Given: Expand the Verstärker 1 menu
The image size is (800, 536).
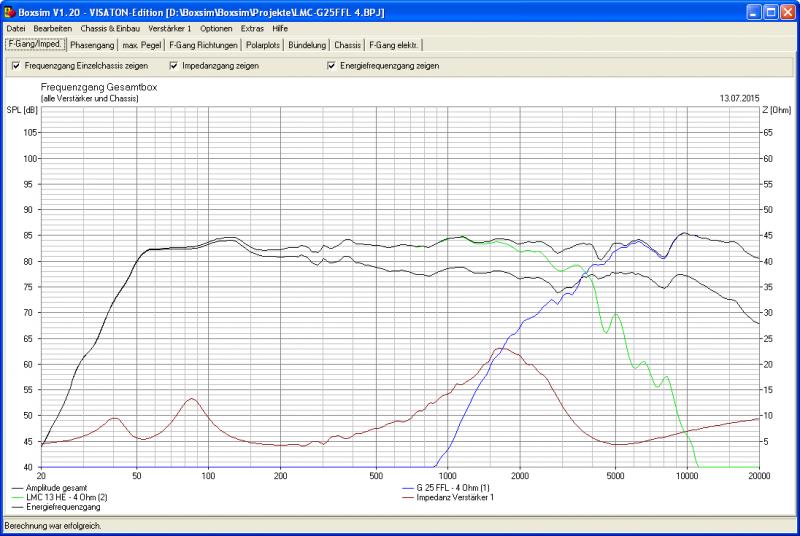Looking at the screenshot, I should click(169, 29).
